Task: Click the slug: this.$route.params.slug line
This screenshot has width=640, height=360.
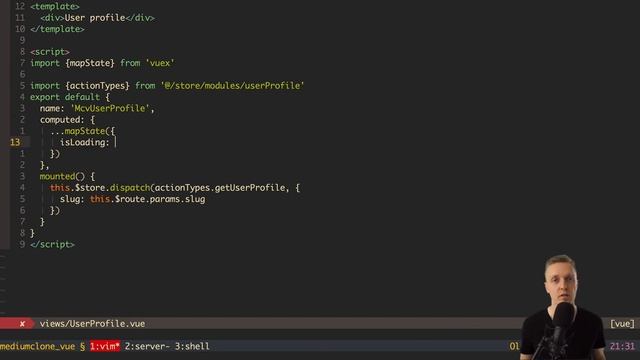Action: (x=133, y=199)
